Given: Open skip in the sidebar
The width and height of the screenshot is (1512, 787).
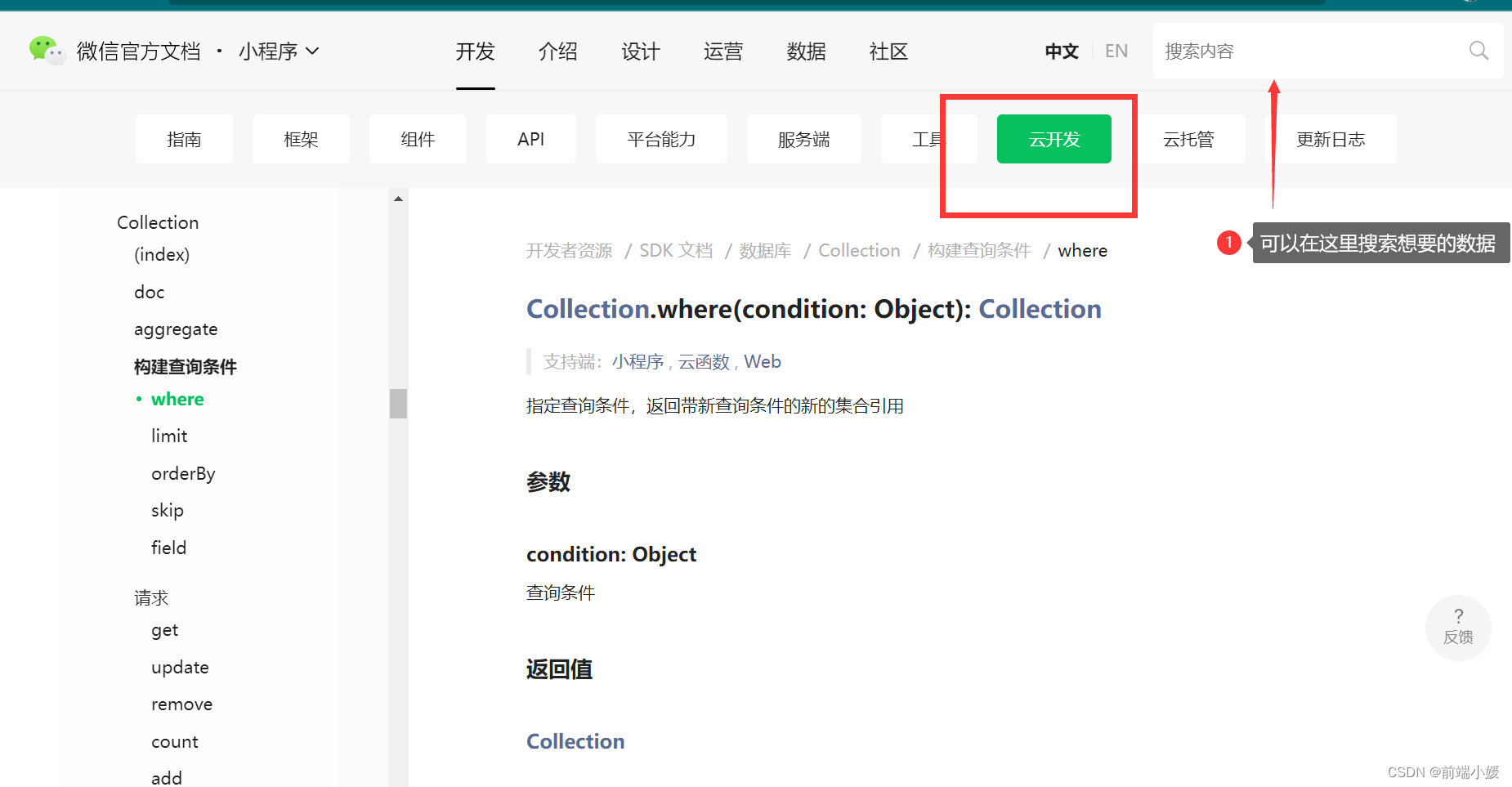Looking at the screenshot, I should [x=168, y=511].
